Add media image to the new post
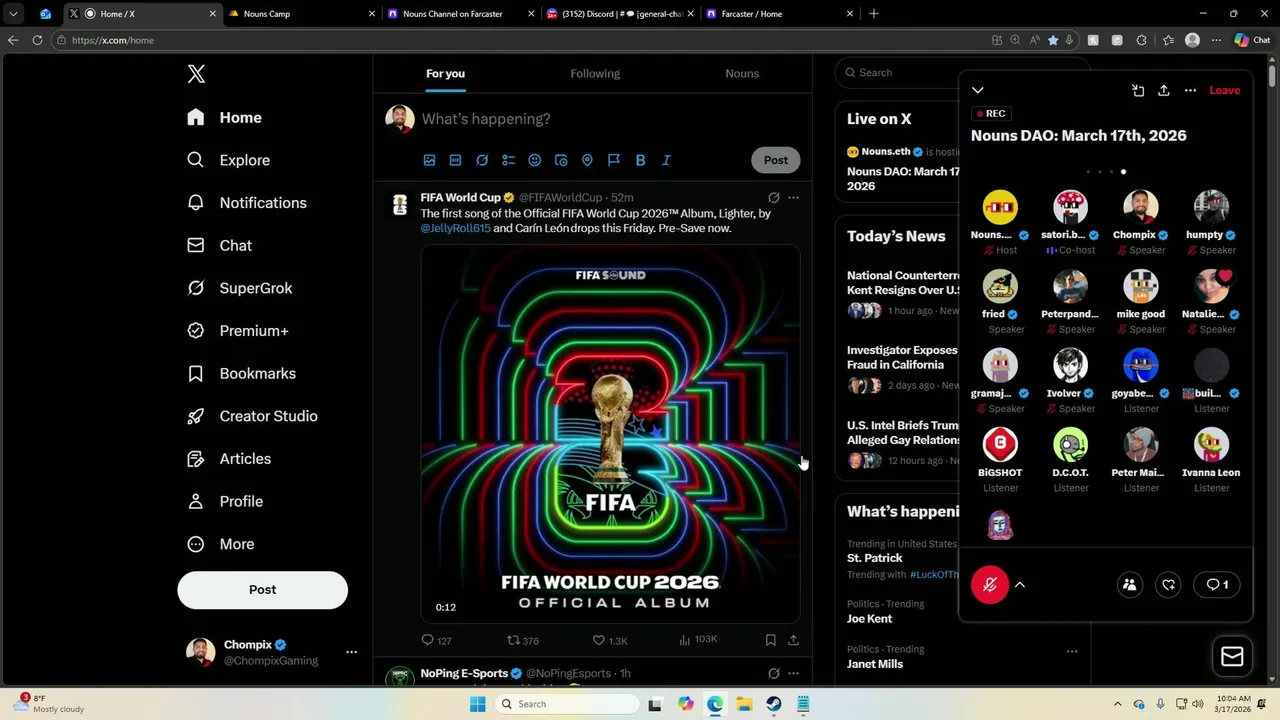This screenshot has height=720, width=1280. coord(429,160)
